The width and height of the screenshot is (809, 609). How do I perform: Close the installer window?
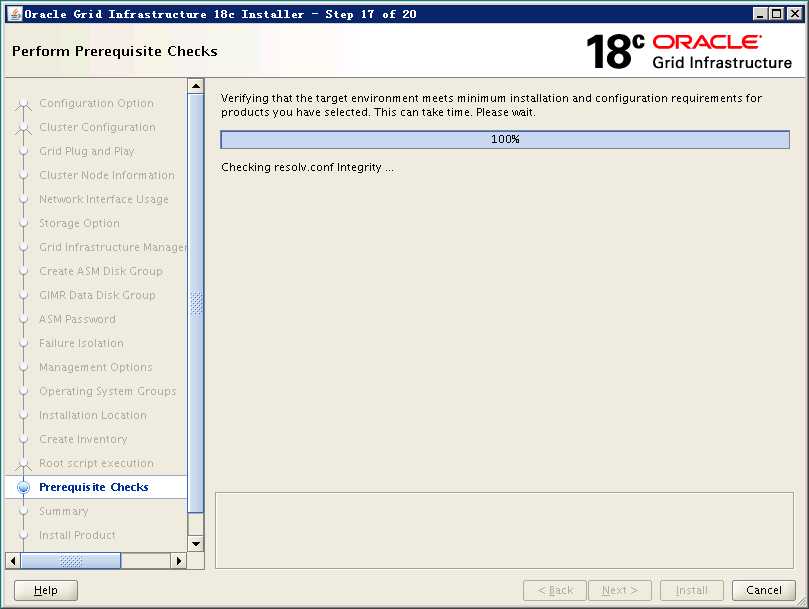[x=795, y=14]
